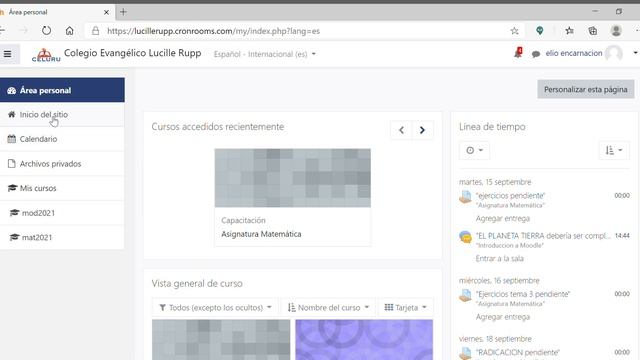
Task: Click the green shield extension icon
Action: [540, 31]
